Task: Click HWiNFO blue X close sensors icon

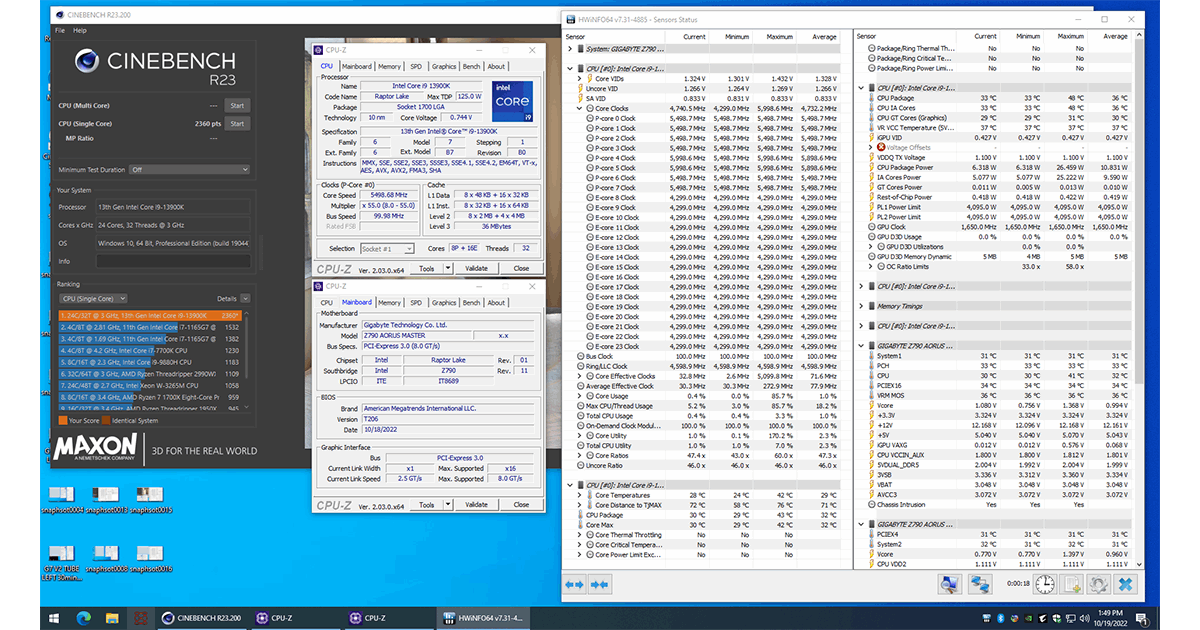Action: tap(1125, 584)
